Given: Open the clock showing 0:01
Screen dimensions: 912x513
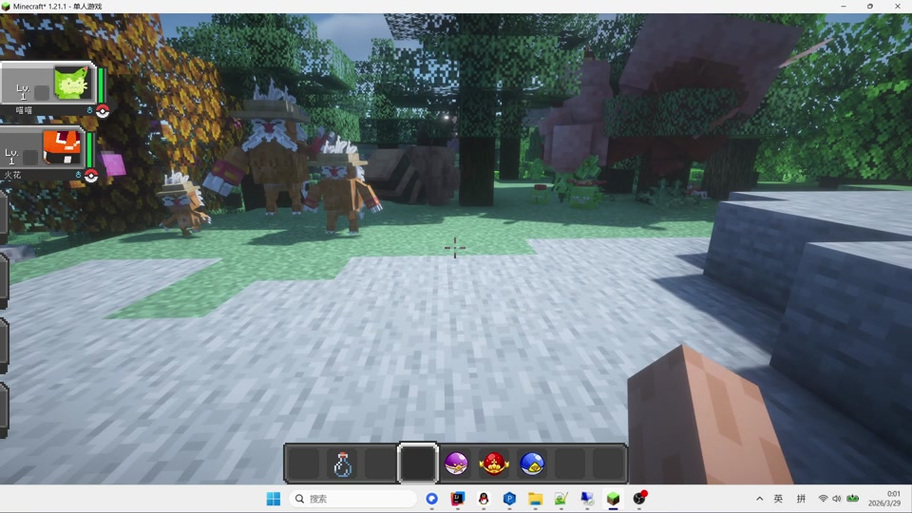Looking at the screenshot, I should [885, 498].
